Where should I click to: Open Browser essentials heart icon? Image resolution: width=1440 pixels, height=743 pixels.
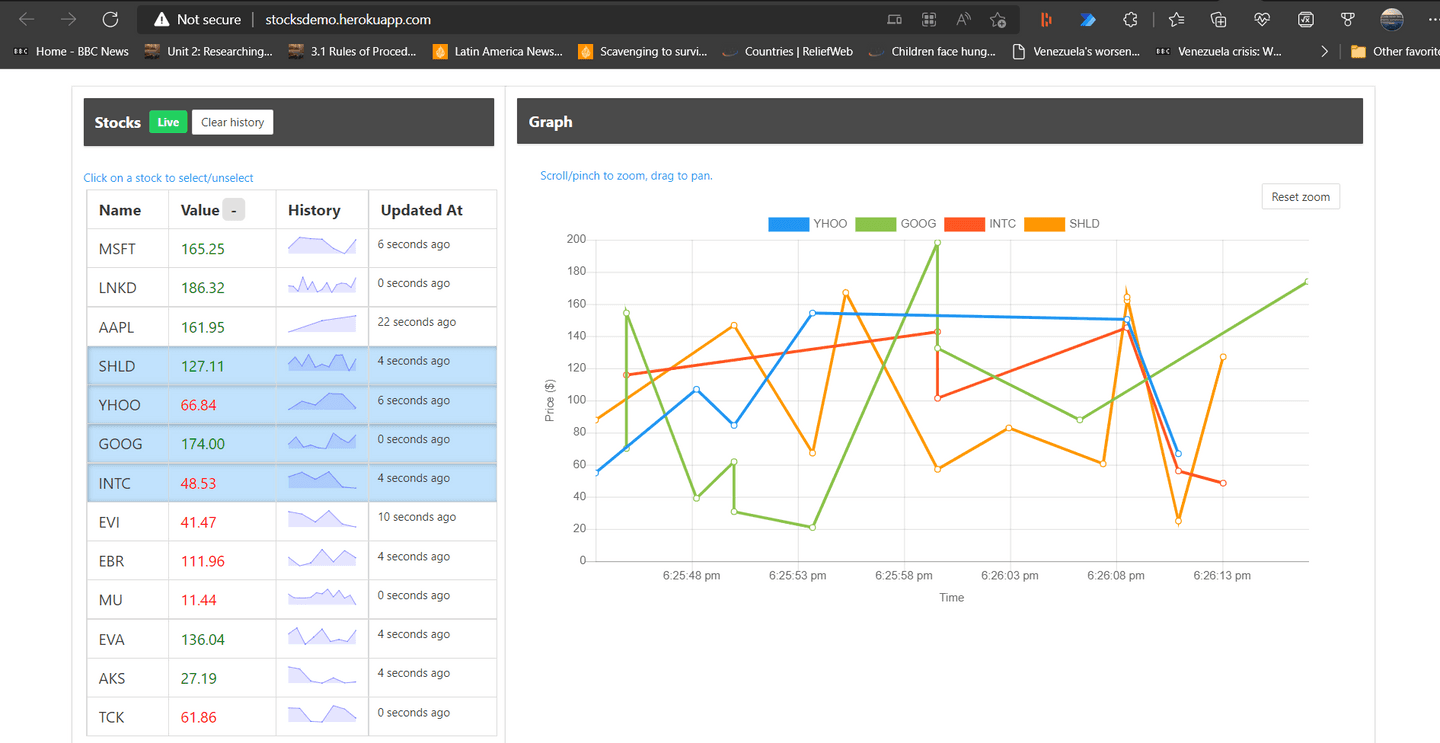(x=1261, y=19)
